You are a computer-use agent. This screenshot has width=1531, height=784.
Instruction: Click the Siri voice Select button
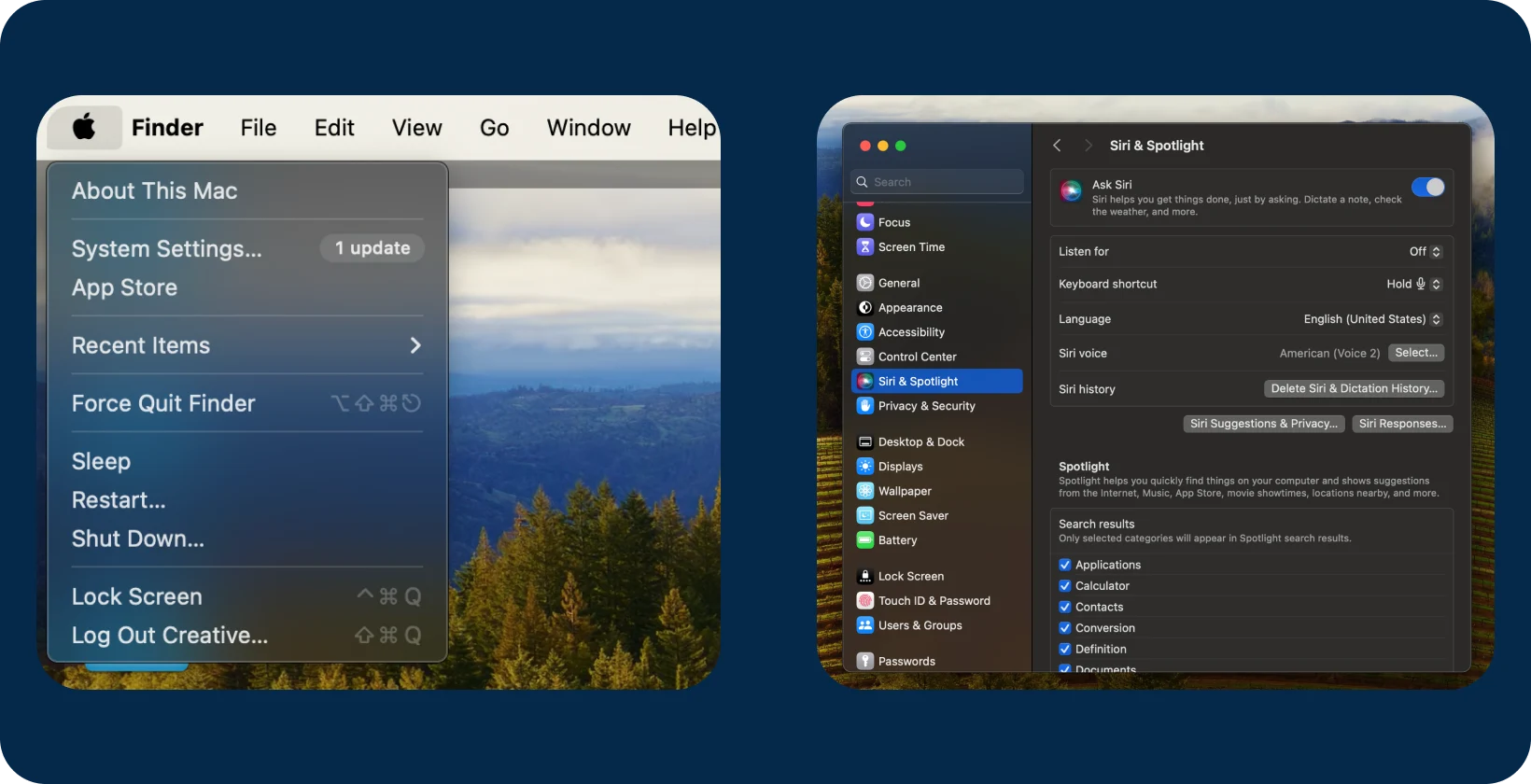(x=1416, y=353)
